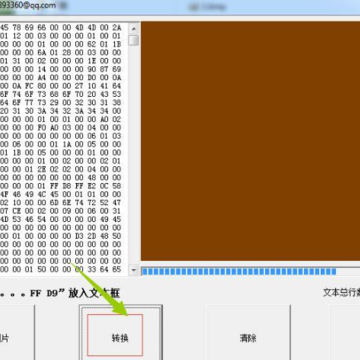
Task: Click hex row ending D3 2D 48 50
Action: coord(60,236)
